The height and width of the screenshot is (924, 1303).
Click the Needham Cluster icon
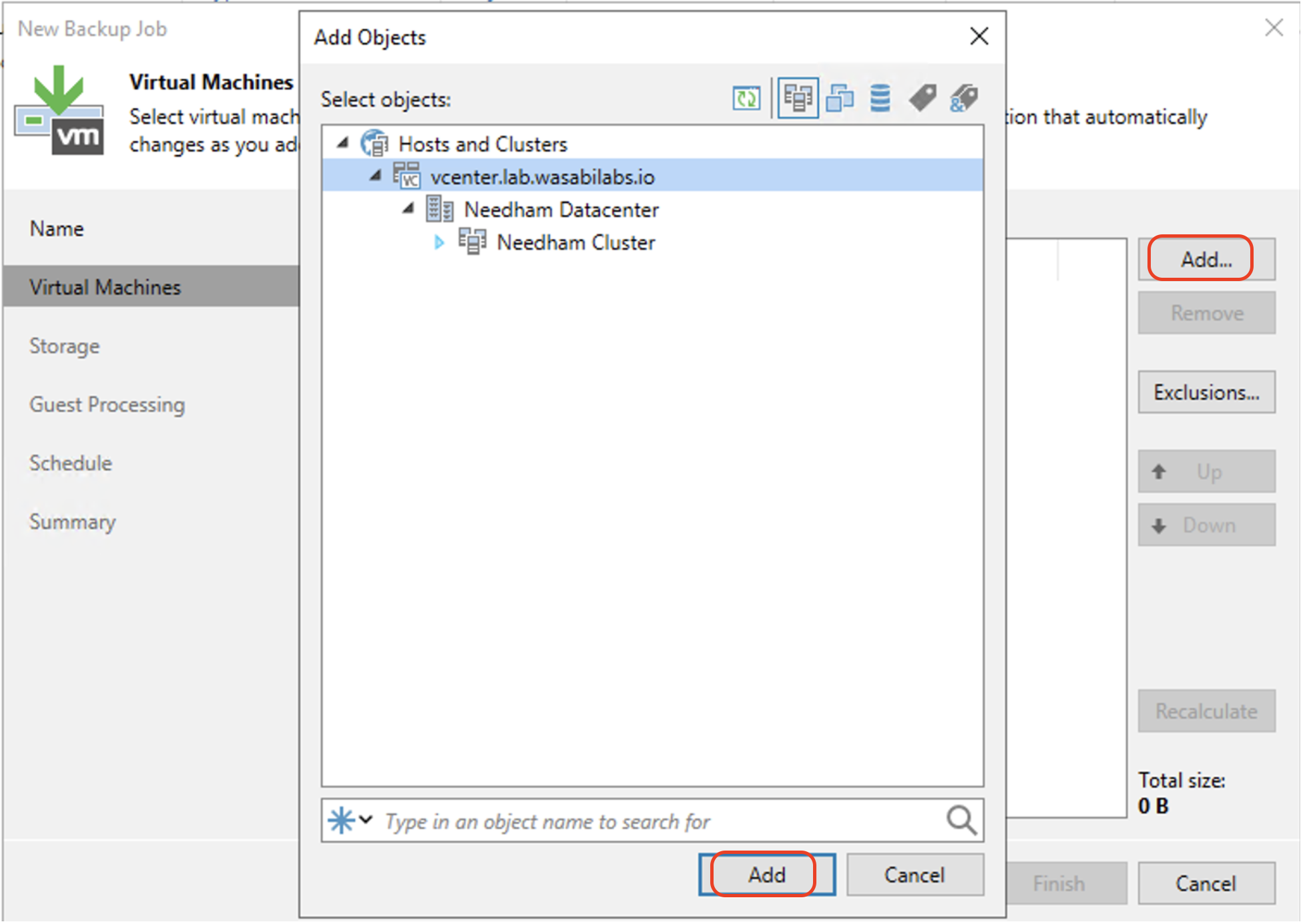point(472,242)
